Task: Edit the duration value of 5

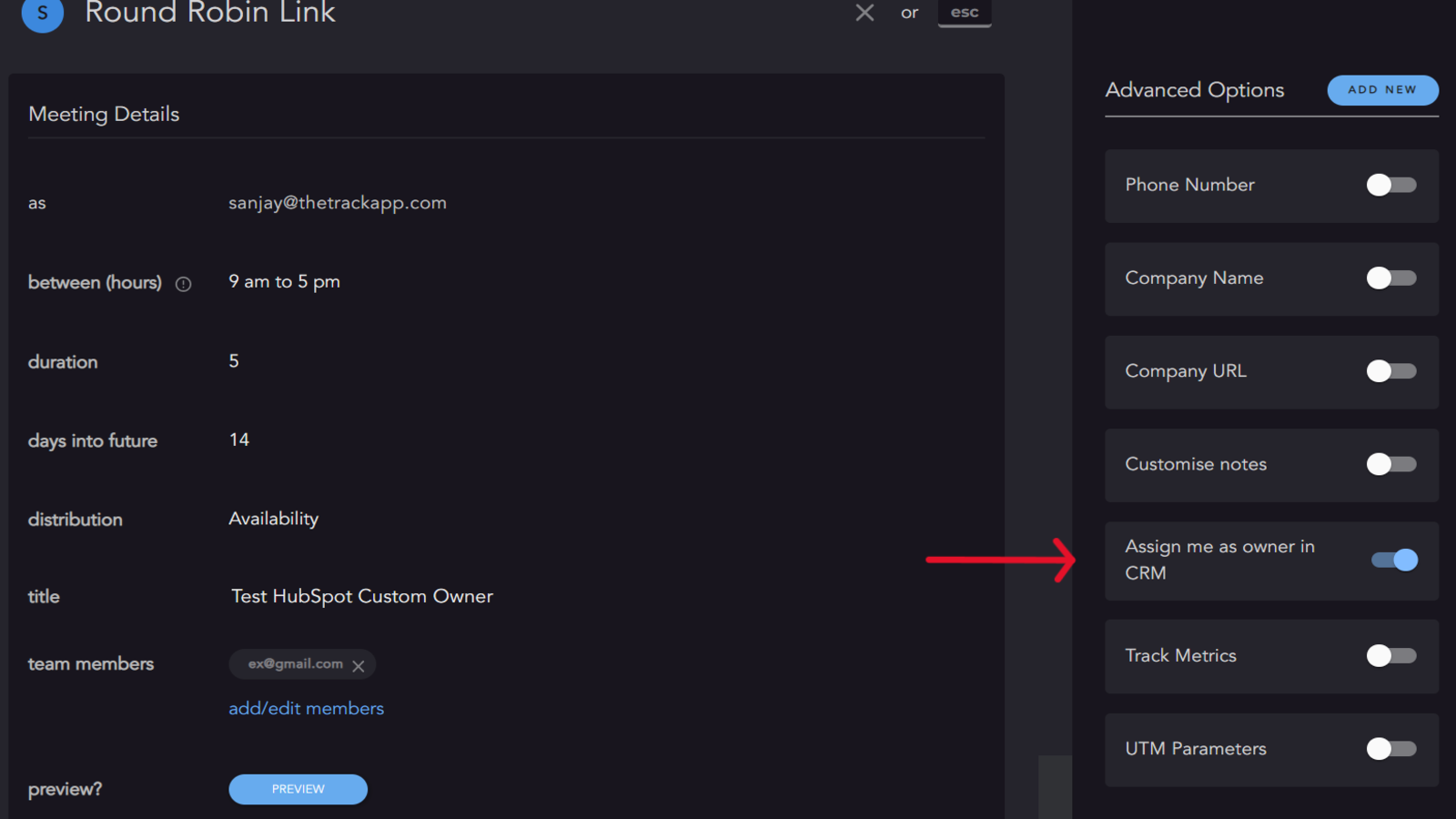Action: click(x=234, y=360)
